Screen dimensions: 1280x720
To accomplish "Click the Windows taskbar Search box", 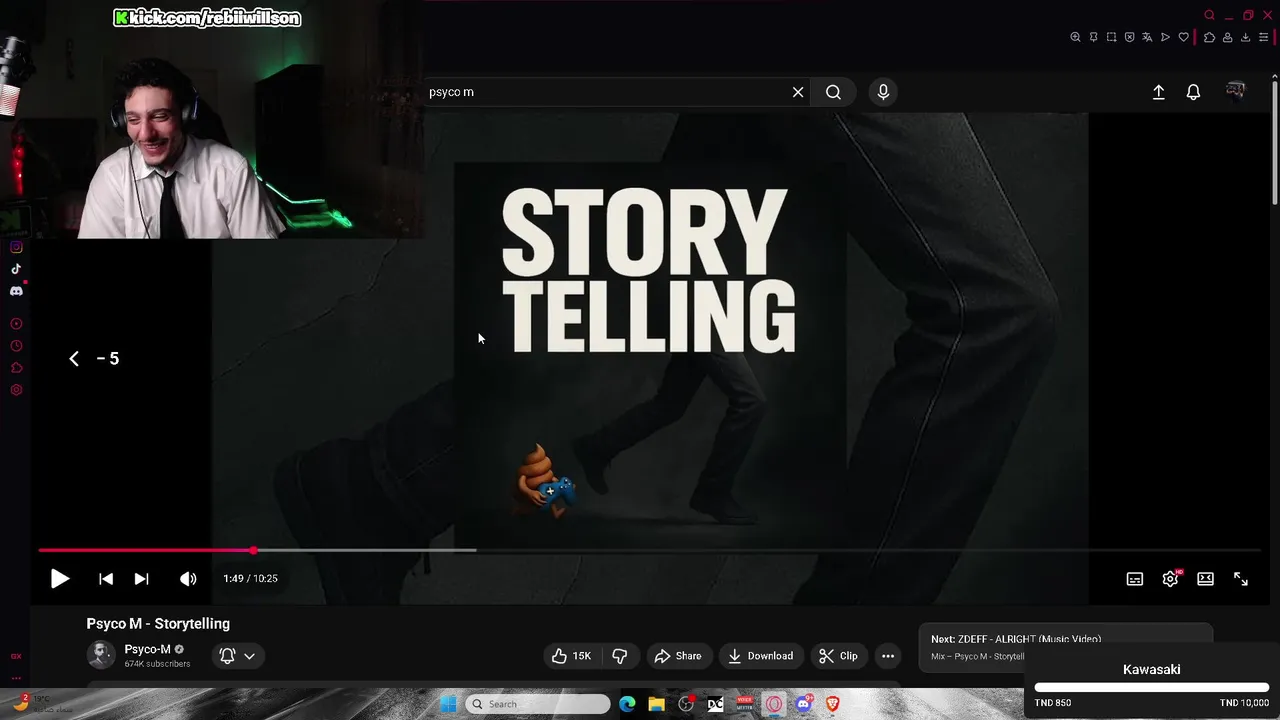I will pos(538,704).
